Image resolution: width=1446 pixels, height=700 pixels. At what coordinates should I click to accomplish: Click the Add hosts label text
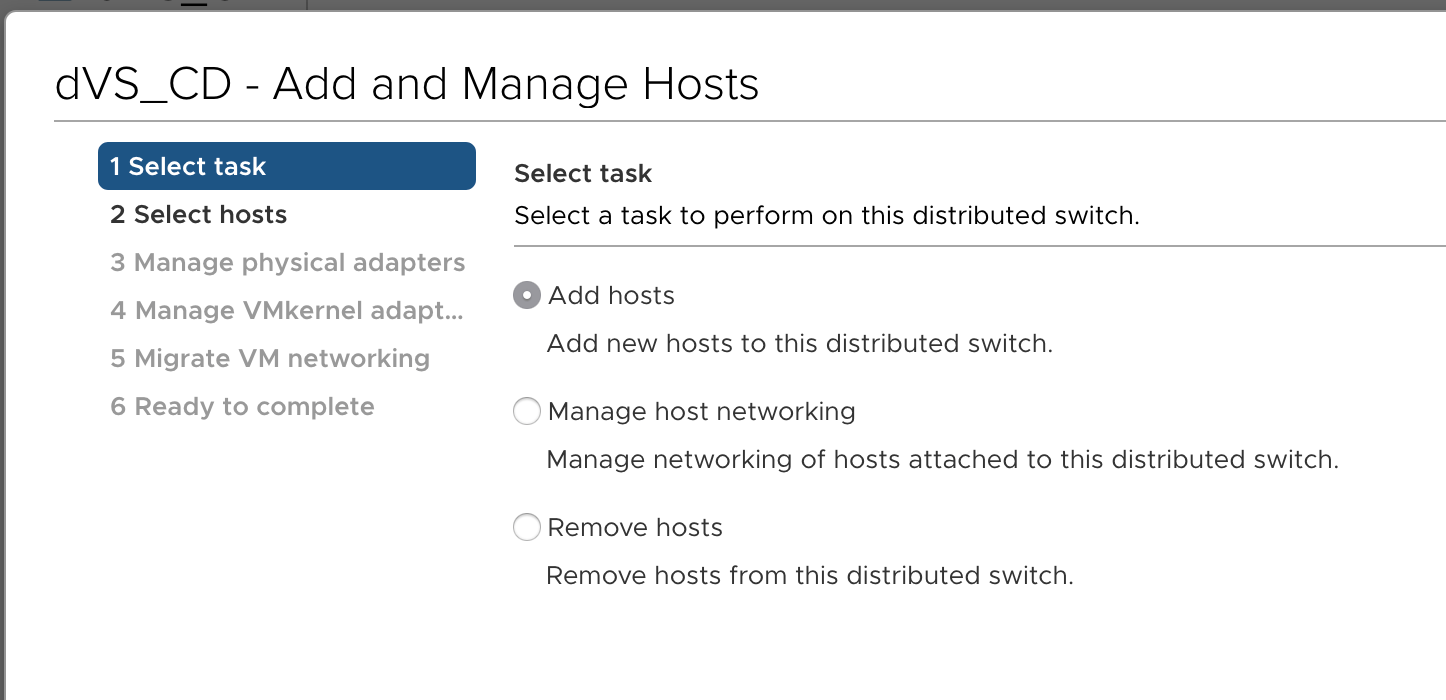coord(611,296)
